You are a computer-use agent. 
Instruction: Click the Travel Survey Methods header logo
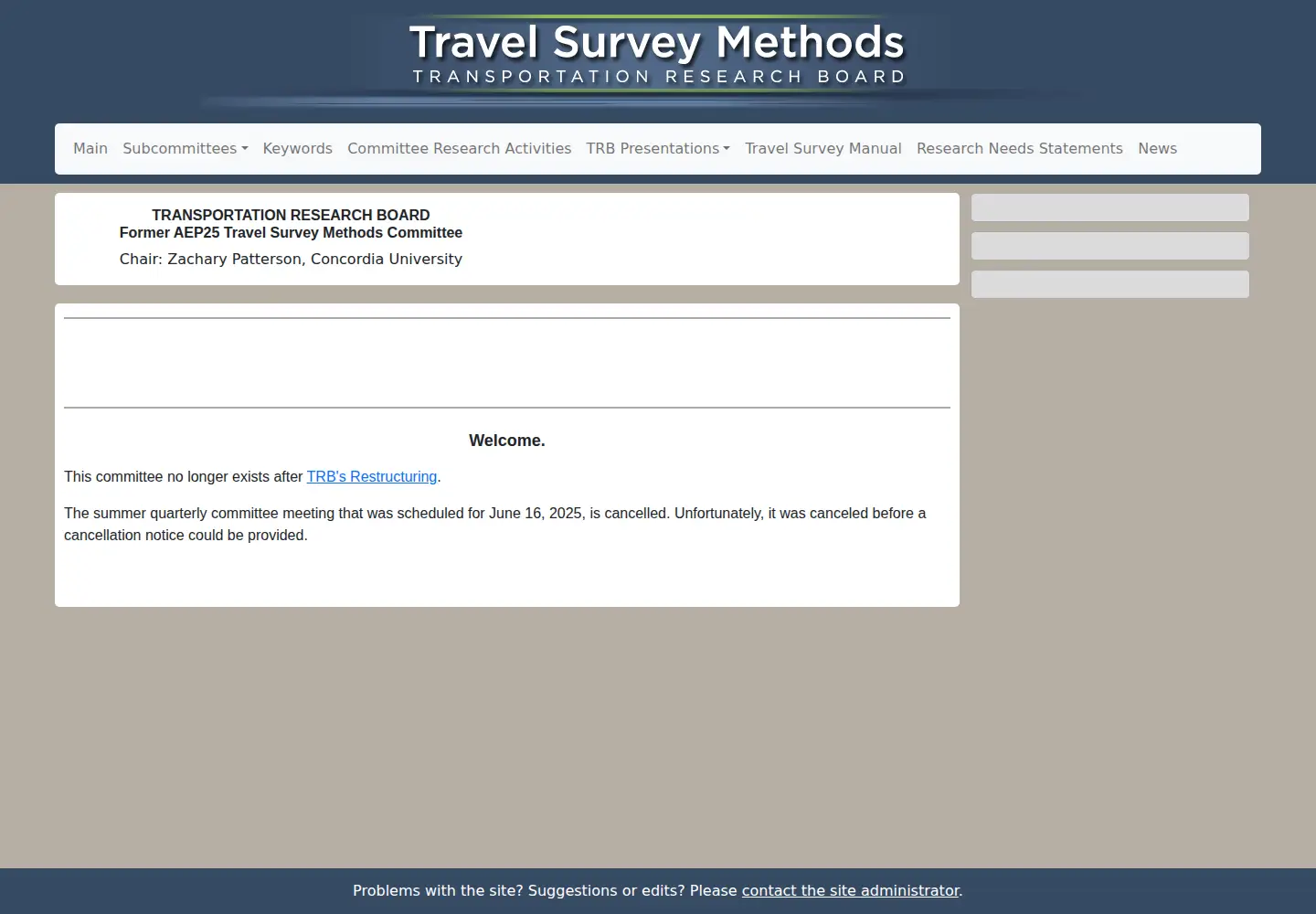coord(657,55)
